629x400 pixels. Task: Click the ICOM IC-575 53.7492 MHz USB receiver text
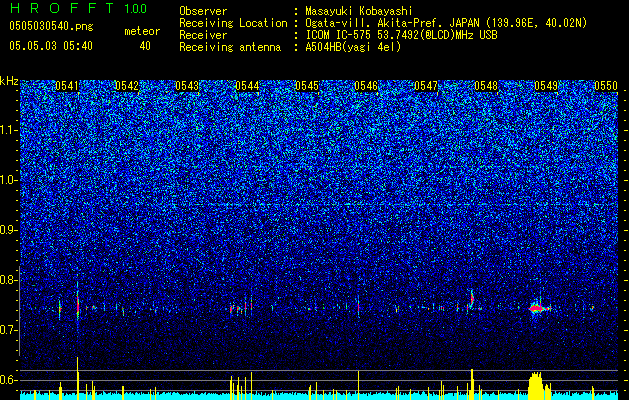click(401, 35)
